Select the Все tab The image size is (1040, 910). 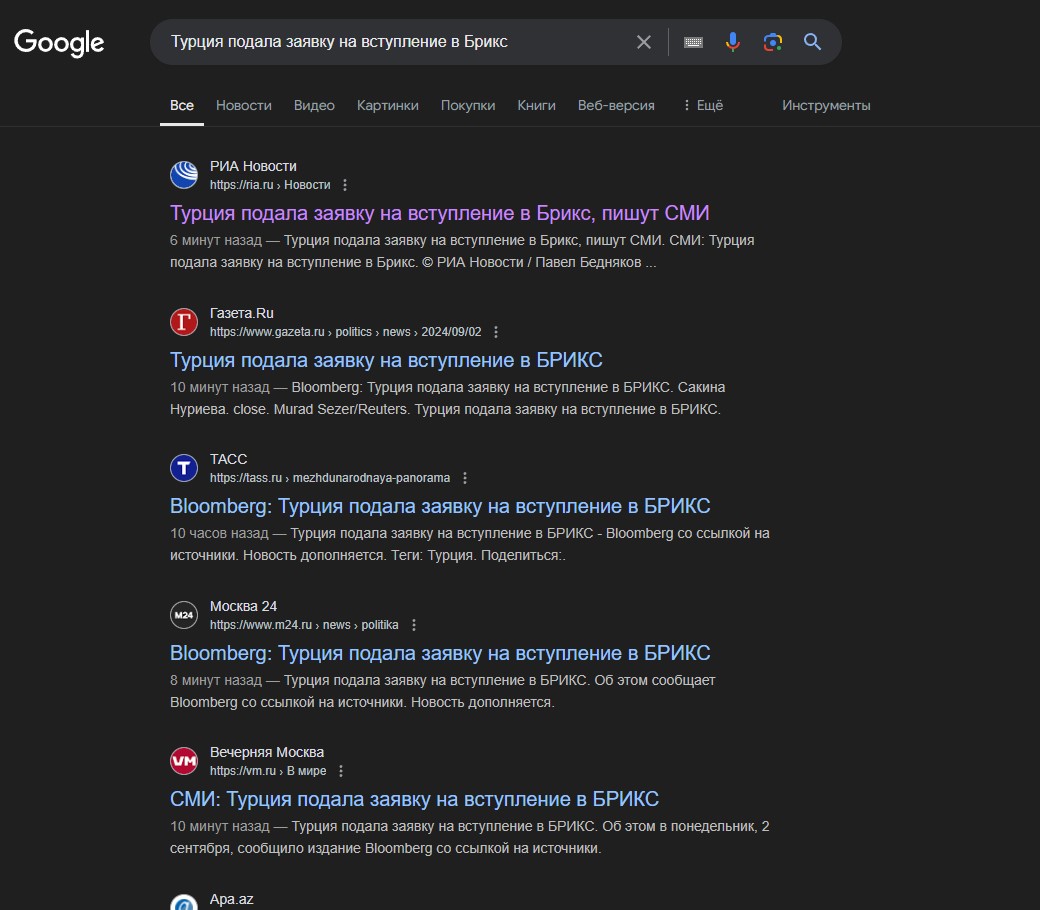(x=182, y=105)
